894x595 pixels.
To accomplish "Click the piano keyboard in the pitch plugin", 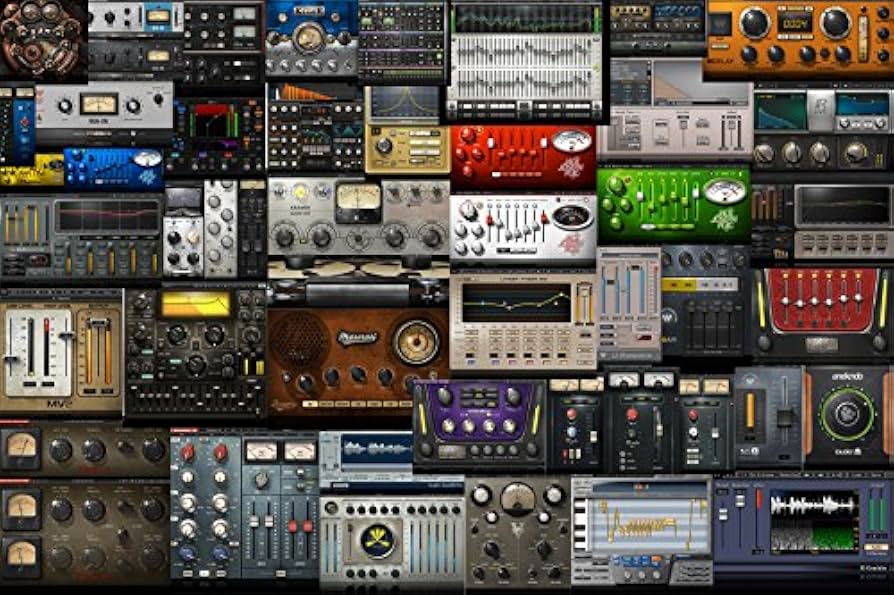I will [580, 524].
